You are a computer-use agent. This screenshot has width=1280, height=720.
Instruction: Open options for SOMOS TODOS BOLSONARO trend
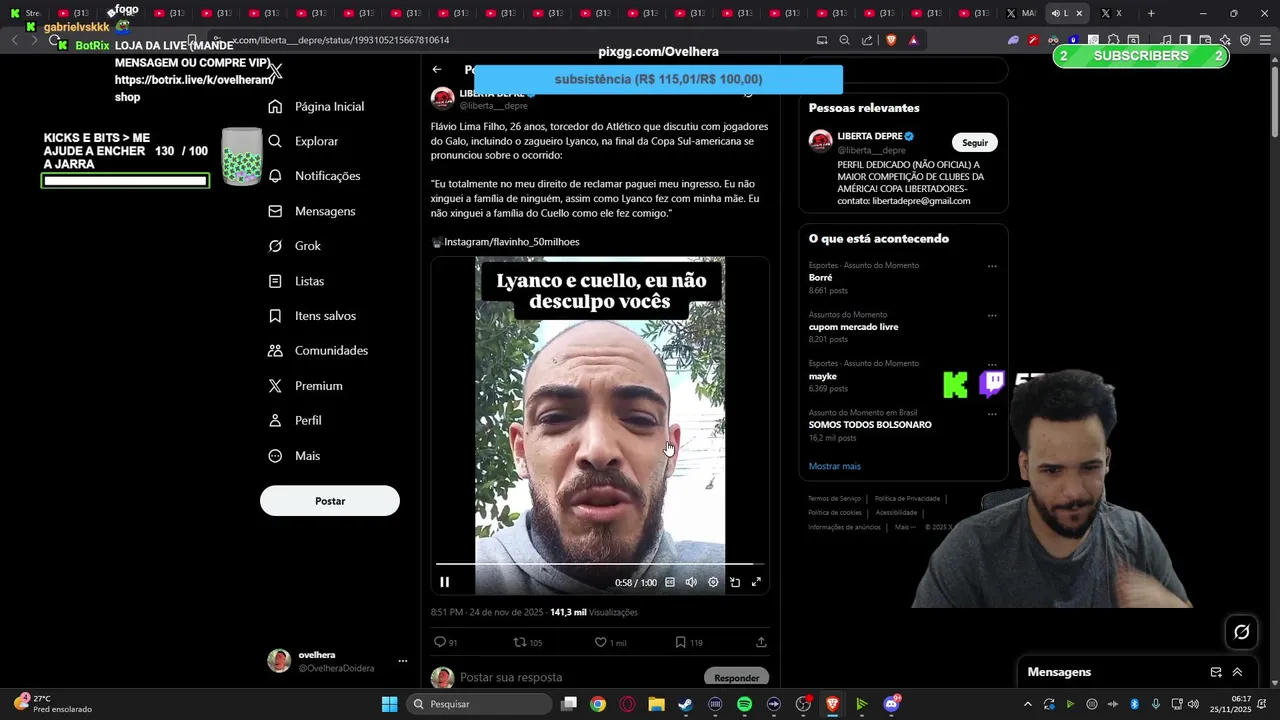pos(992,414)
